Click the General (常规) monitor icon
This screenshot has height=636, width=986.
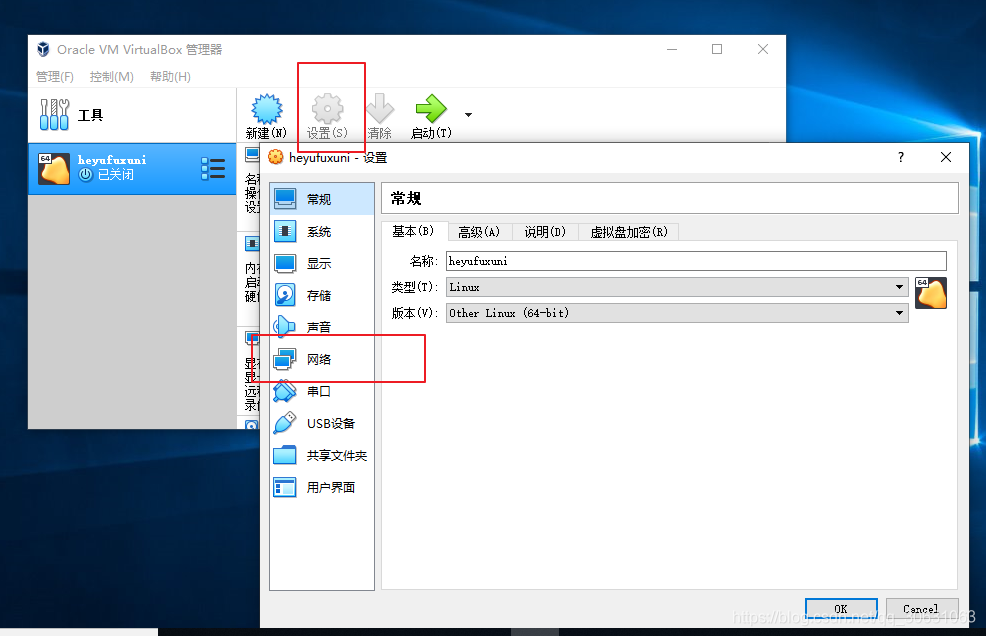(285, 199)
